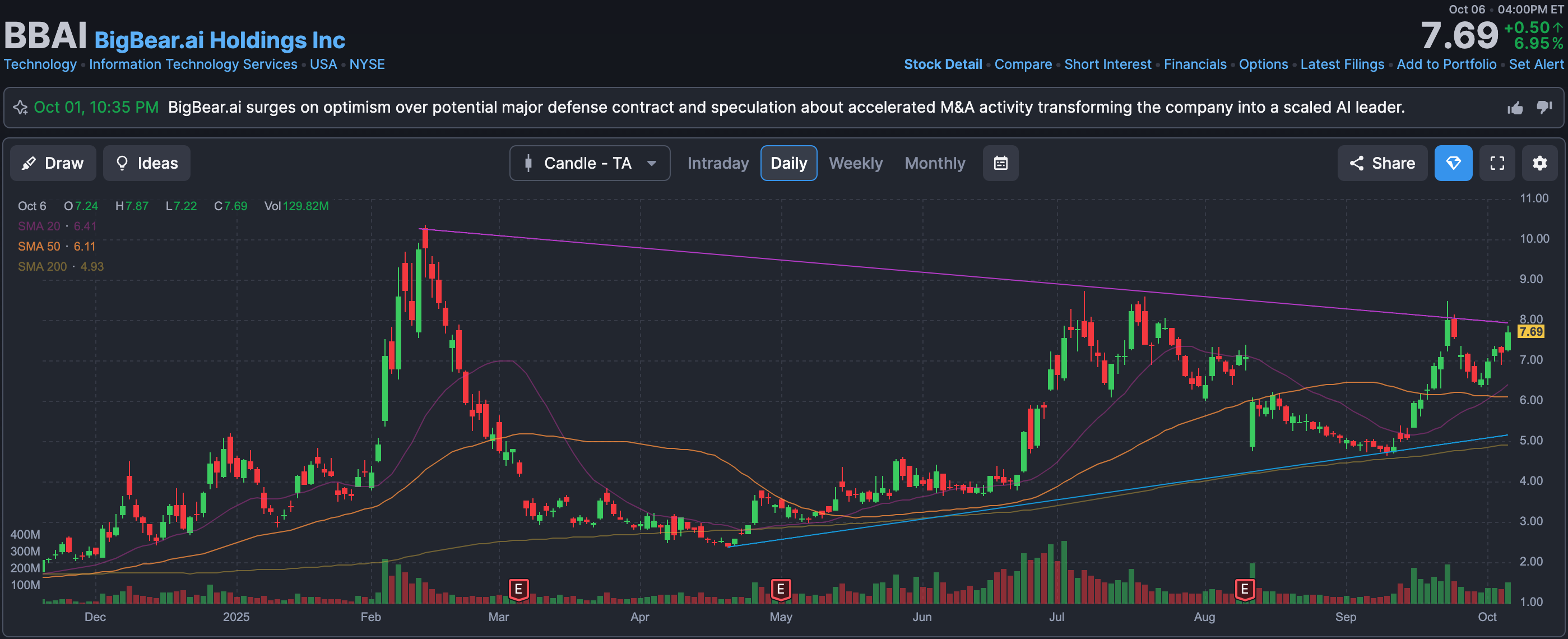Screen dimensions: 1568x639
Task: Click the thumbs up icon on news
Action: point(1515,108)
